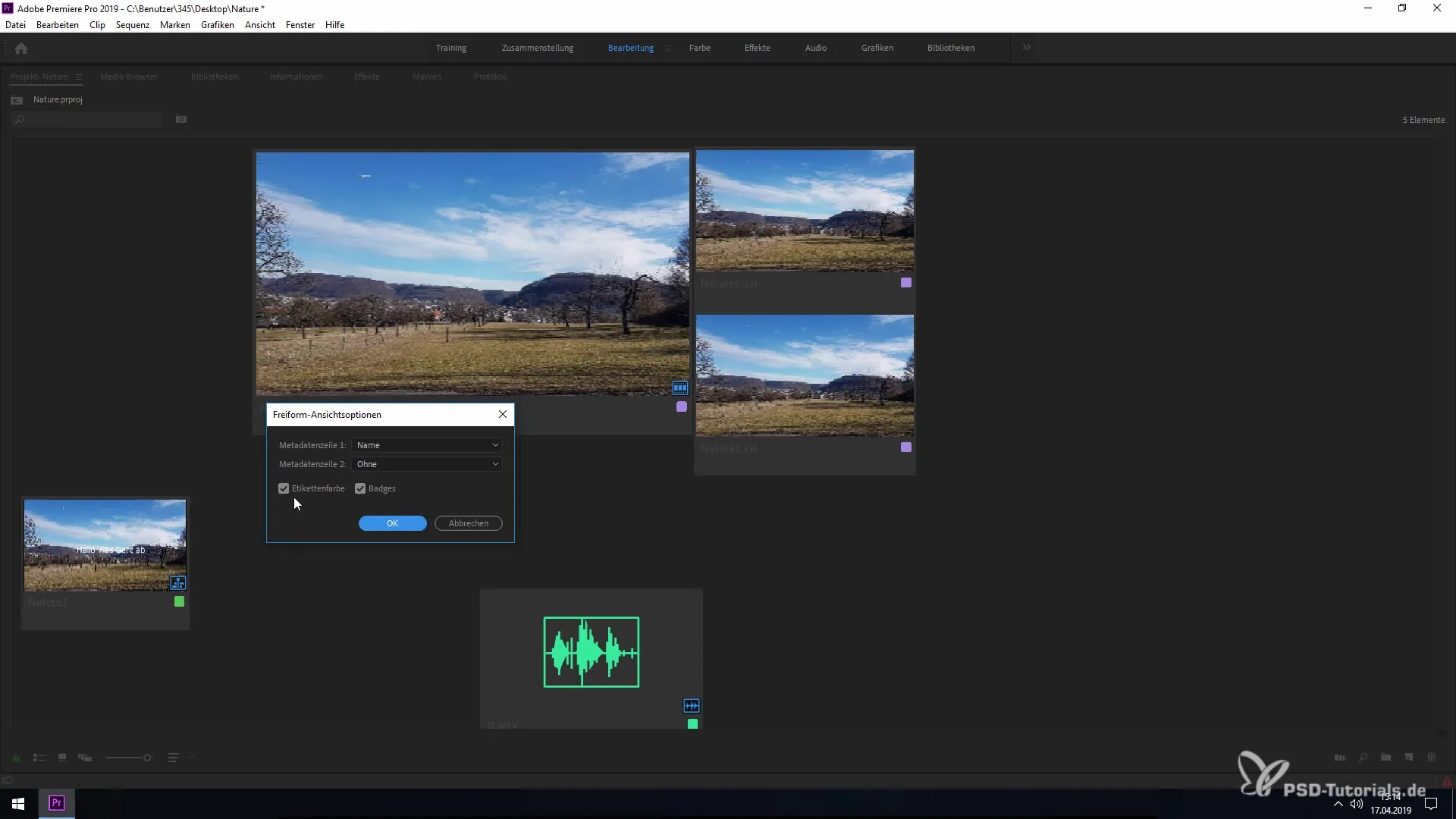
Task: Open the volume tray icon
Action: (1357, 804)
